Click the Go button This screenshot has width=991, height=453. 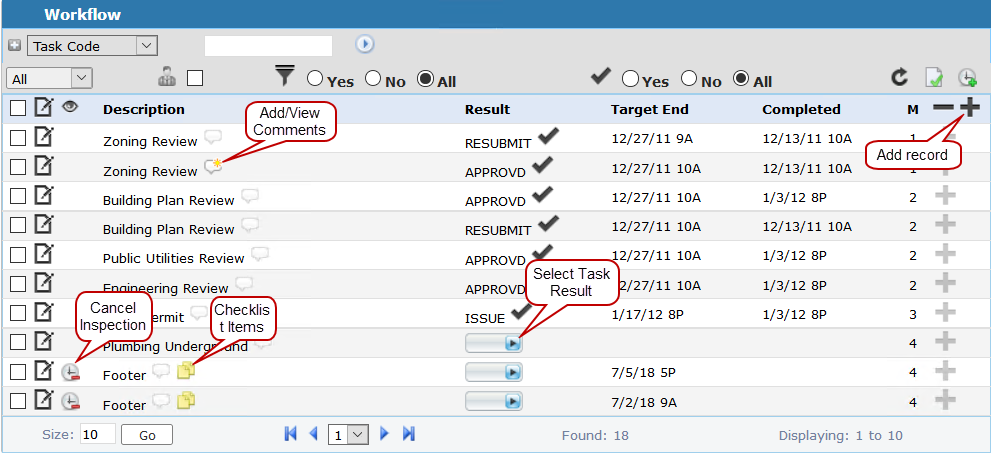click(147, 435)
